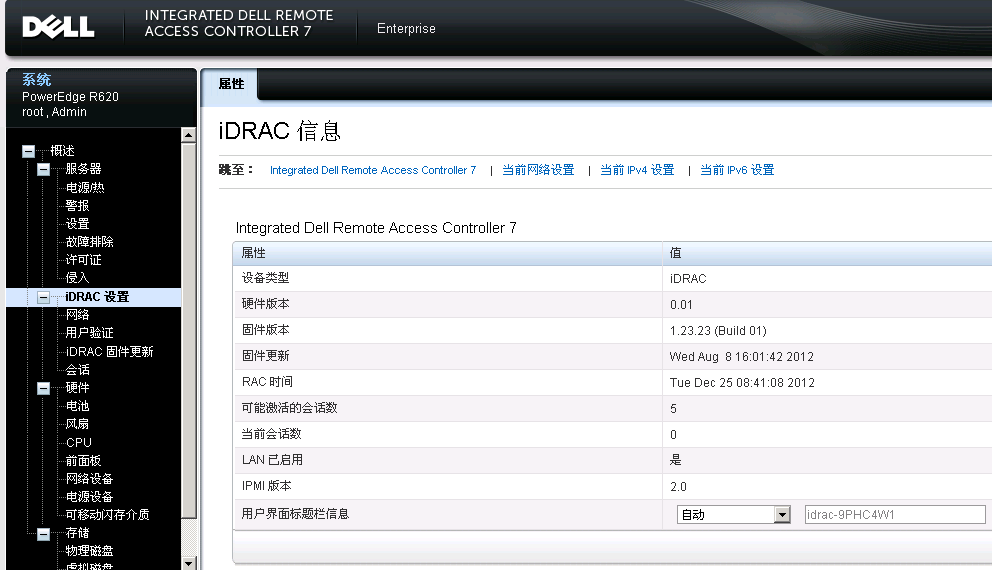Click the 固件更新 value Wed Aug 8
Viewport: 992px width, 570px height.
tap(741, 357)
